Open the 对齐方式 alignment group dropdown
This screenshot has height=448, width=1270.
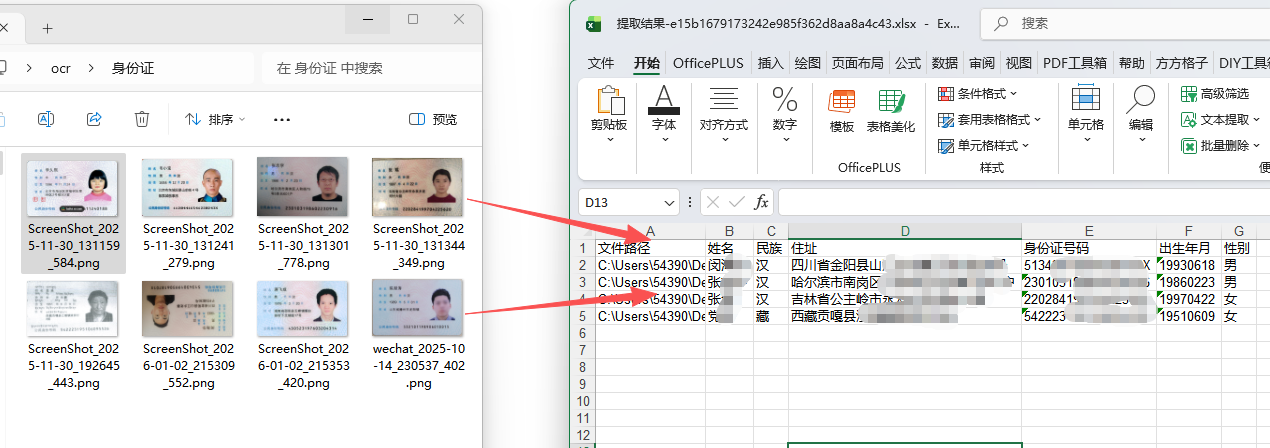[x=724, y=115]
